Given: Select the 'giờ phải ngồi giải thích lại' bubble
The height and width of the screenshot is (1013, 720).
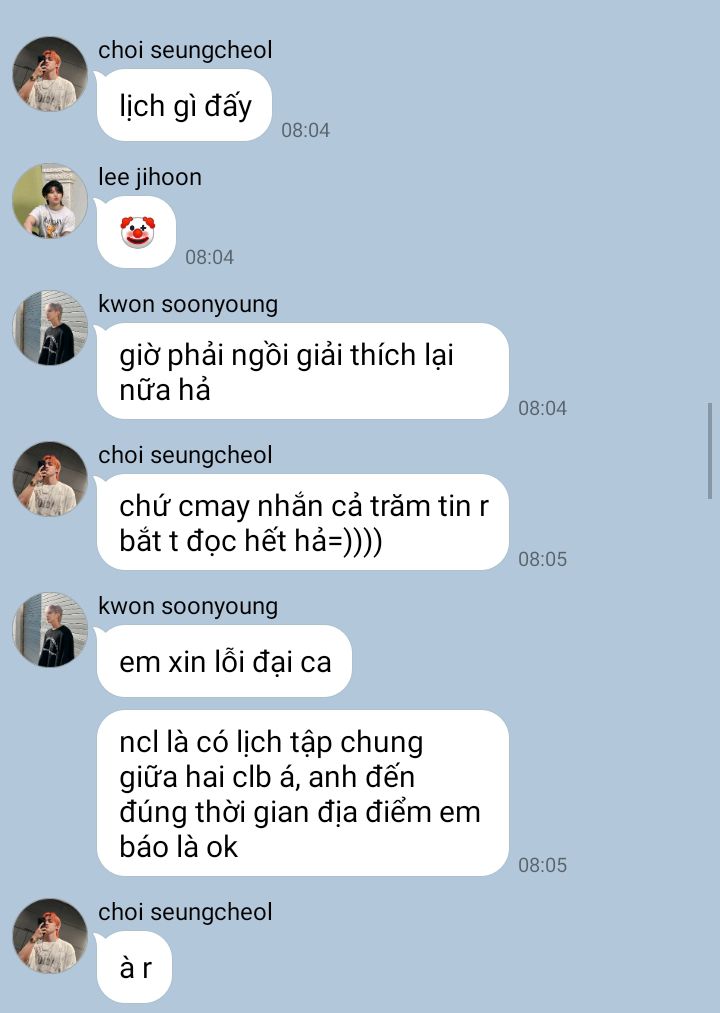Looking at the screenshot, I should [302, 371].
